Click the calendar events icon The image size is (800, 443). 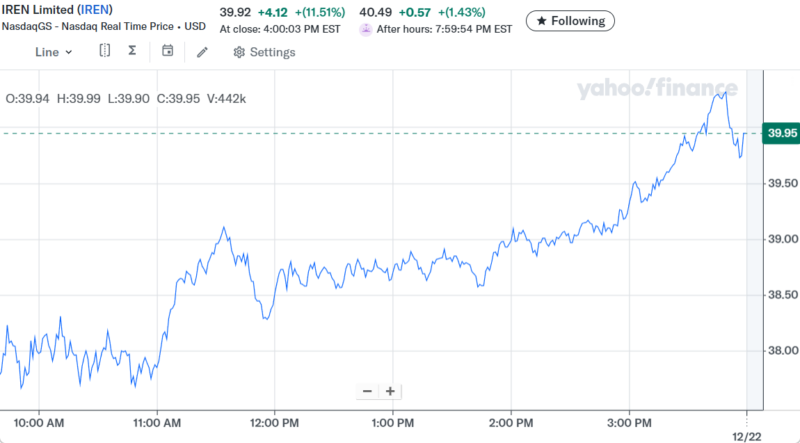point(167,51)
